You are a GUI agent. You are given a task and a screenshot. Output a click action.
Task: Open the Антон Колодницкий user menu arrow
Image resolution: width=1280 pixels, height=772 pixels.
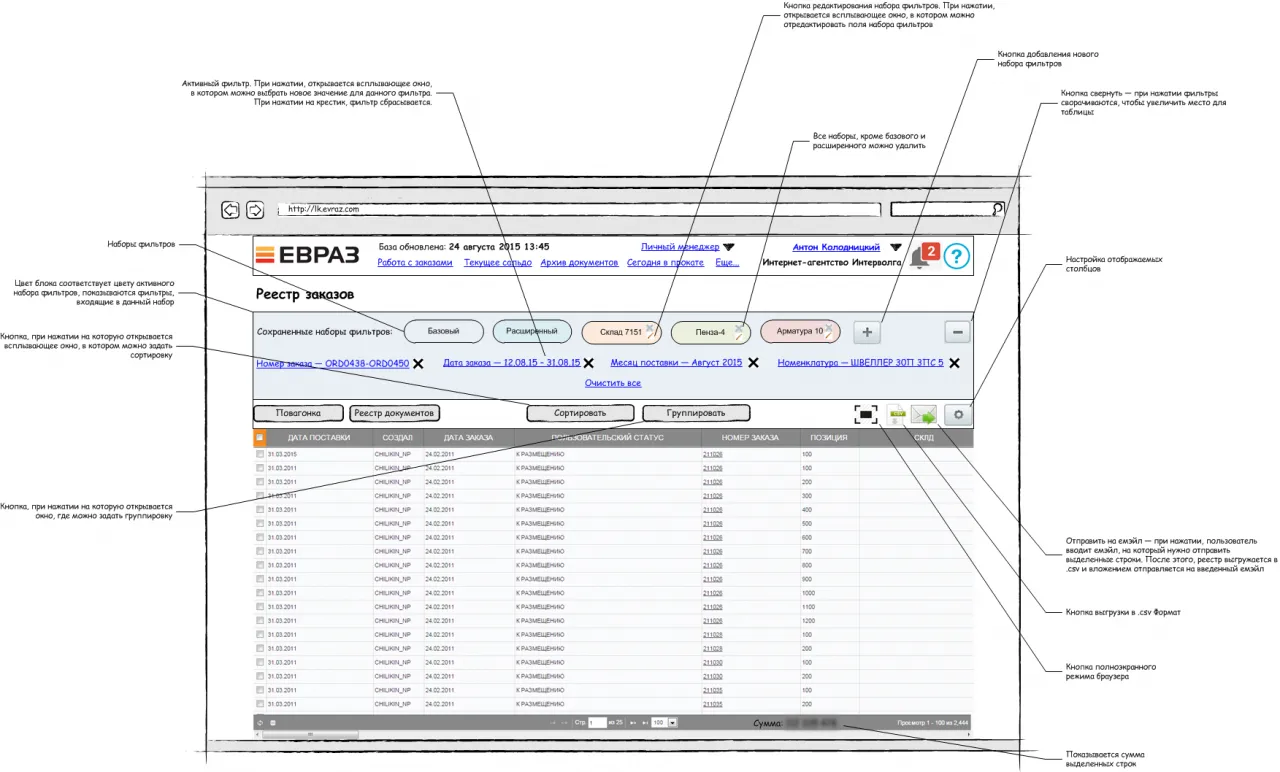895,247
